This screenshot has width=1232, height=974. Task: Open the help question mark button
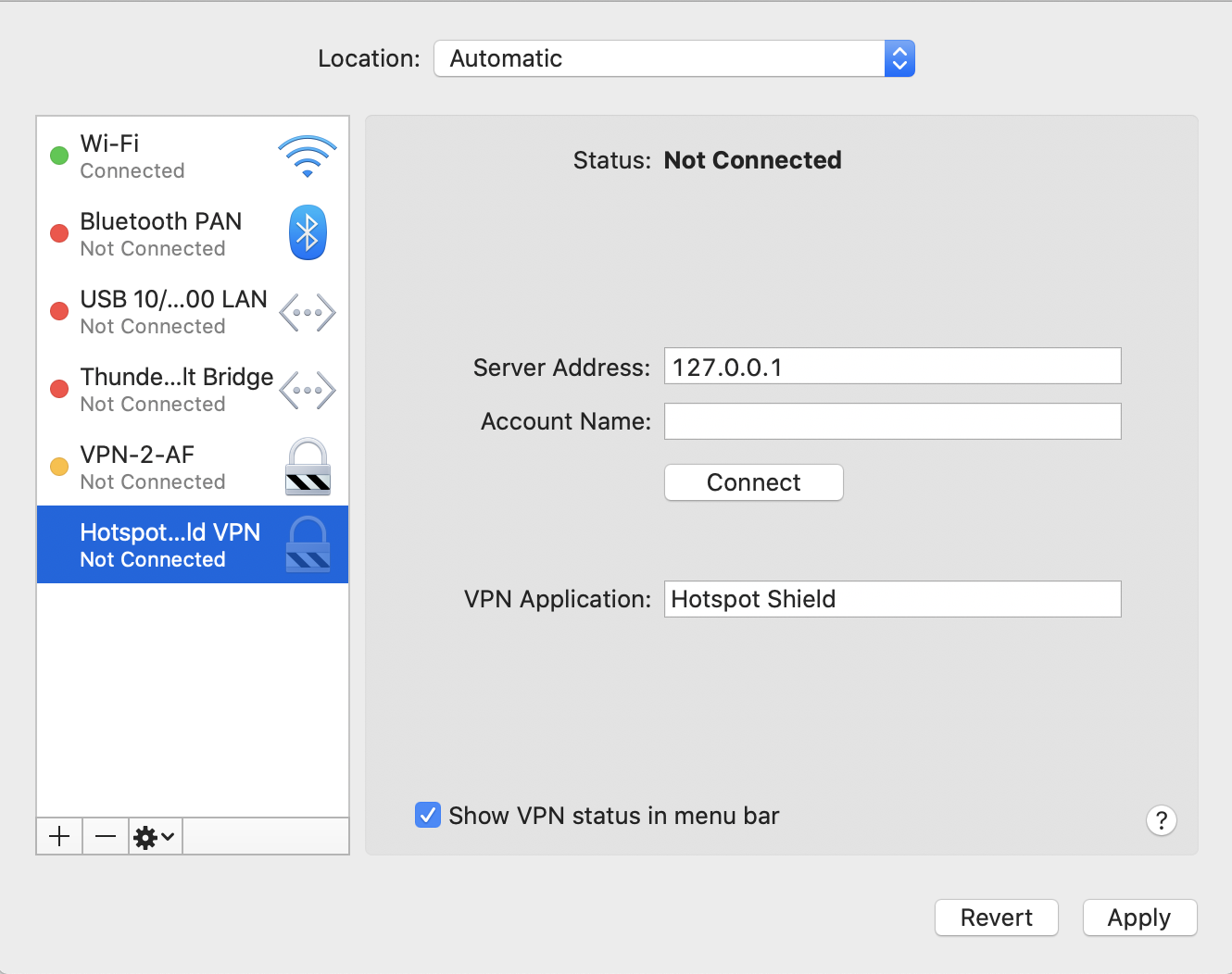(1162, 820)
